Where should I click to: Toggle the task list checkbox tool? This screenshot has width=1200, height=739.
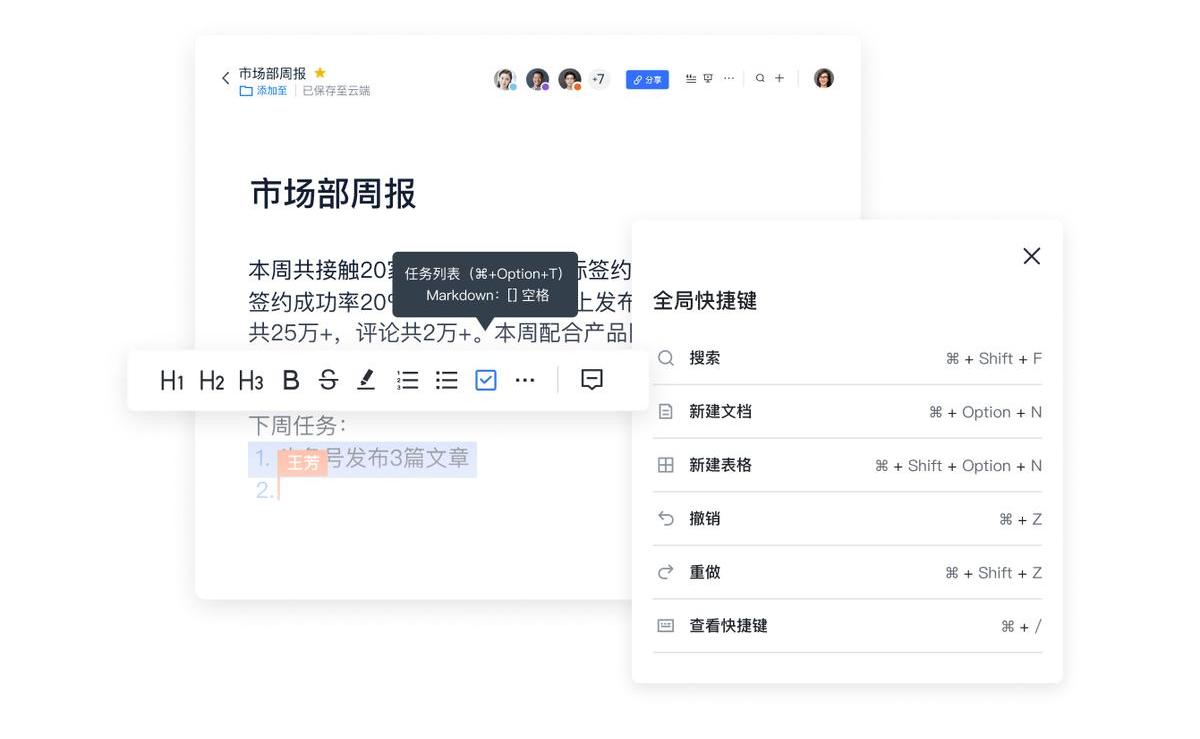(x=486, y=380)
